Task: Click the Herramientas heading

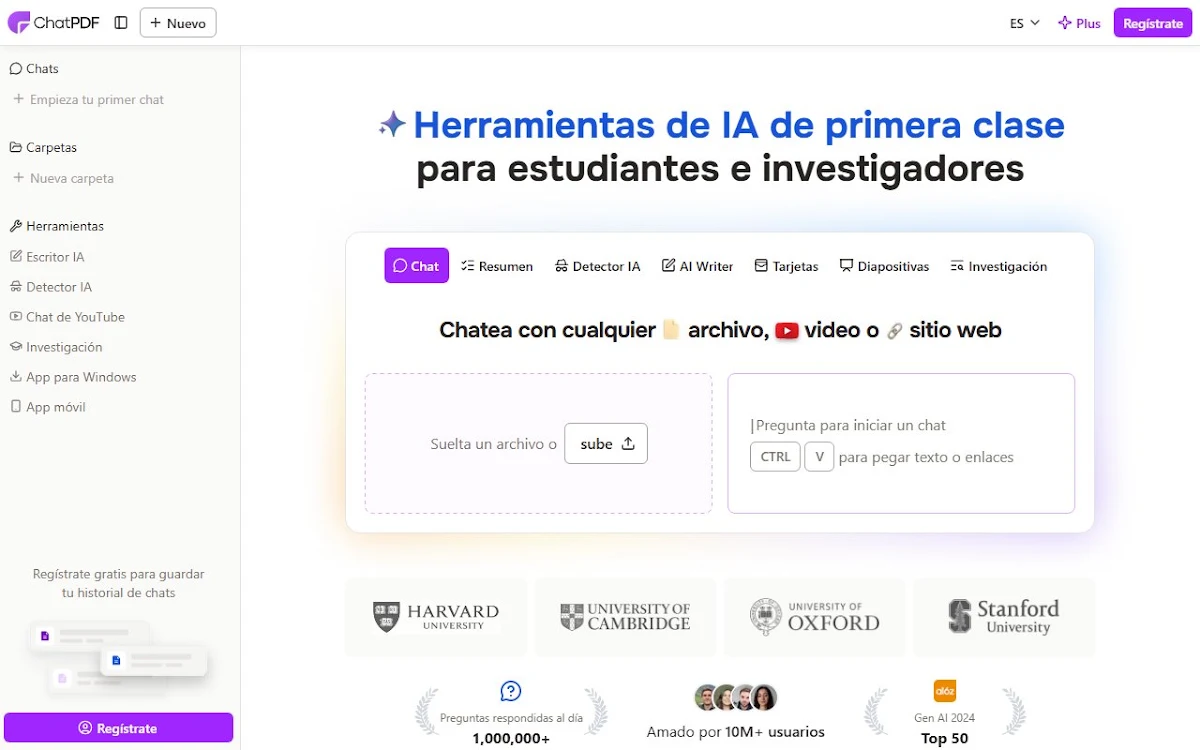Action: pyautogui.click(x=56, y=226)
